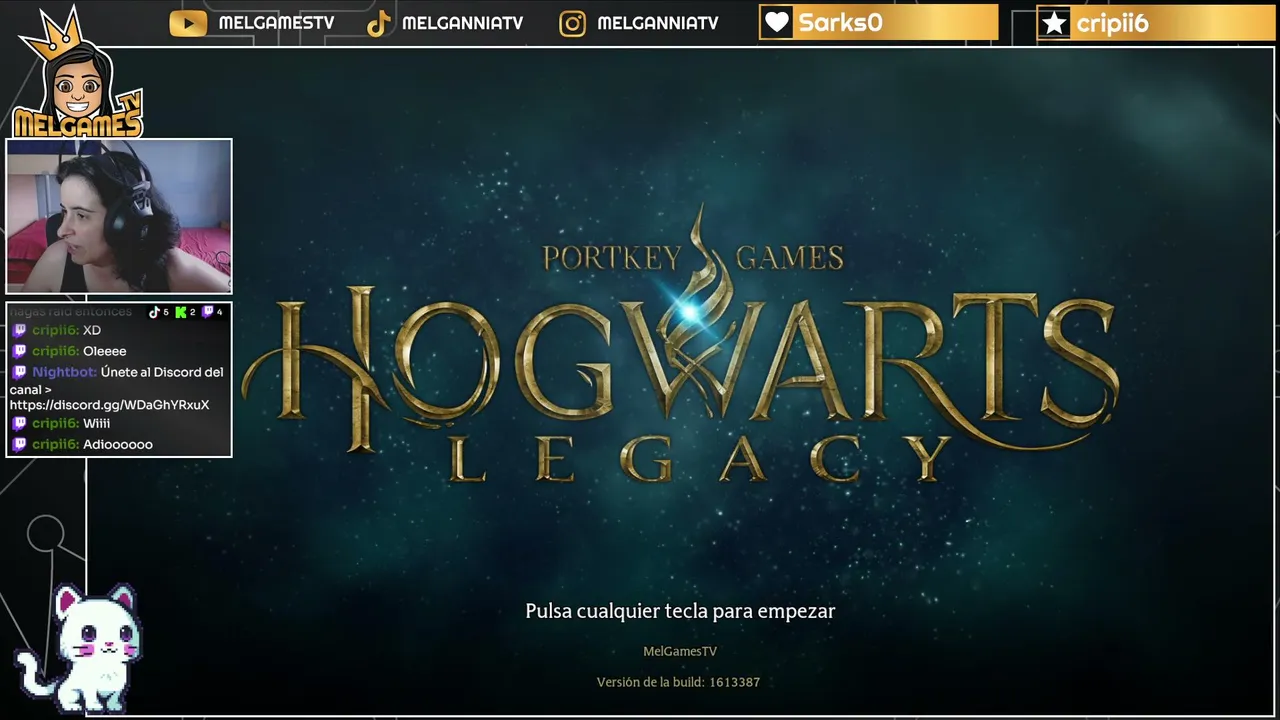Click the Portkey Games logo text

coord(693,257)
